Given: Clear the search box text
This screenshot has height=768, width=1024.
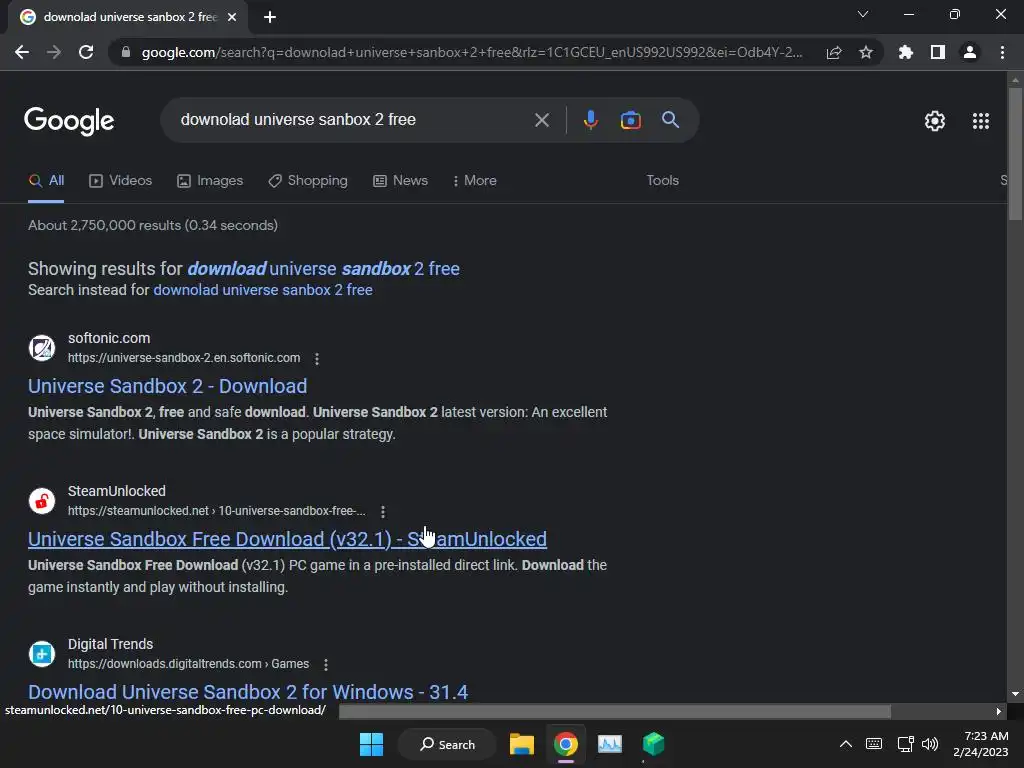Looking at the screenshot, I should (541, 120).
